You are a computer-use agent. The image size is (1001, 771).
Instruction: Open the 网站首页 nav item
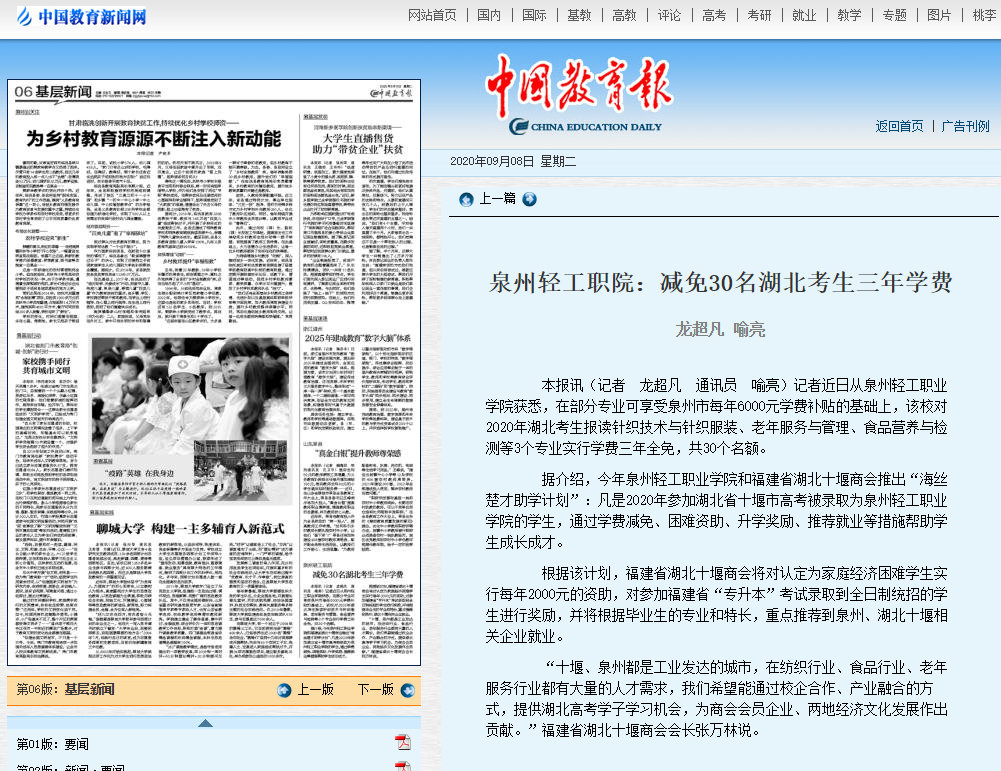pyautogui.click(x=432, y=15)
